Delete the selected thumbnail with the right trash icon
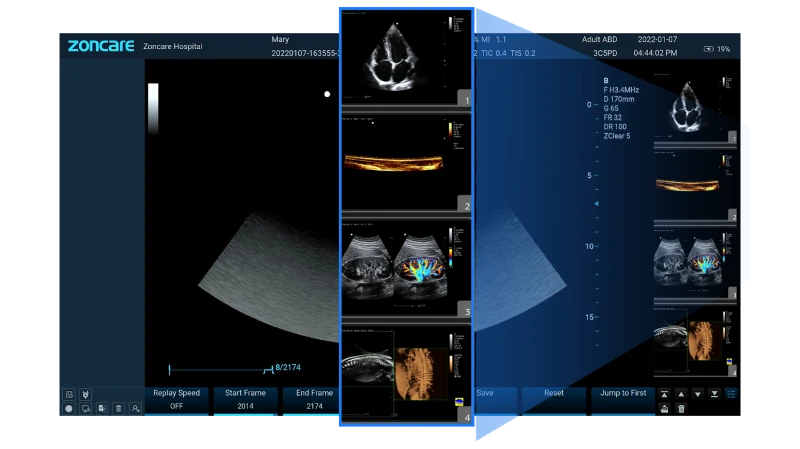800x449 pixels. [681, 409]
